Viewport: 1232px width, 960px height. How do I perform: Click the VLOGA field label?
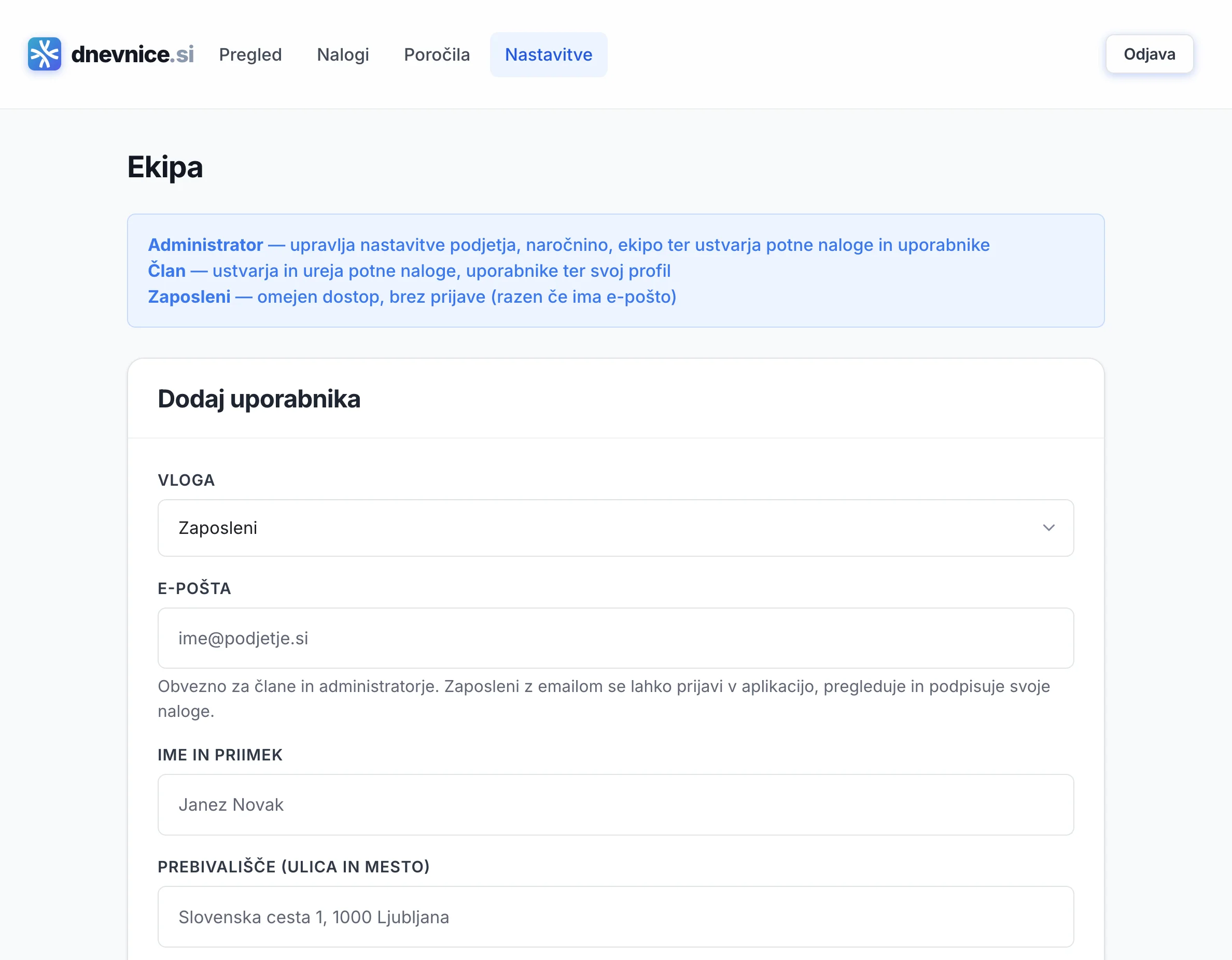click(186, 480)
